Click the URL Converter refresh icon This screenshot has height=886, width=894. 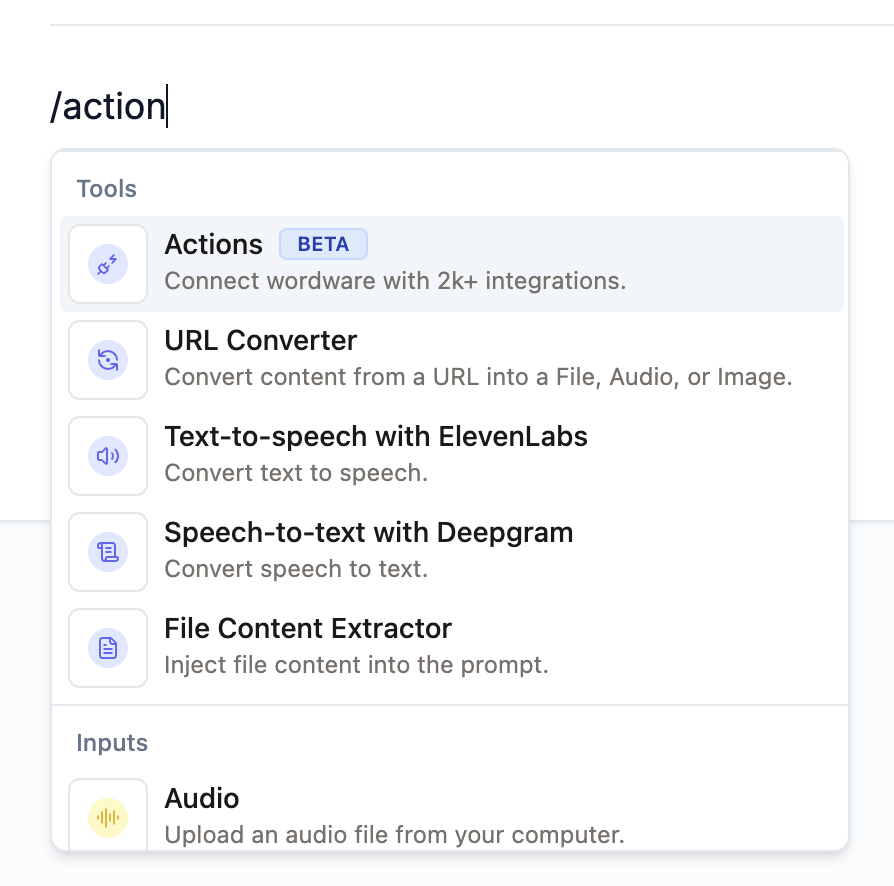pos(108,360)
